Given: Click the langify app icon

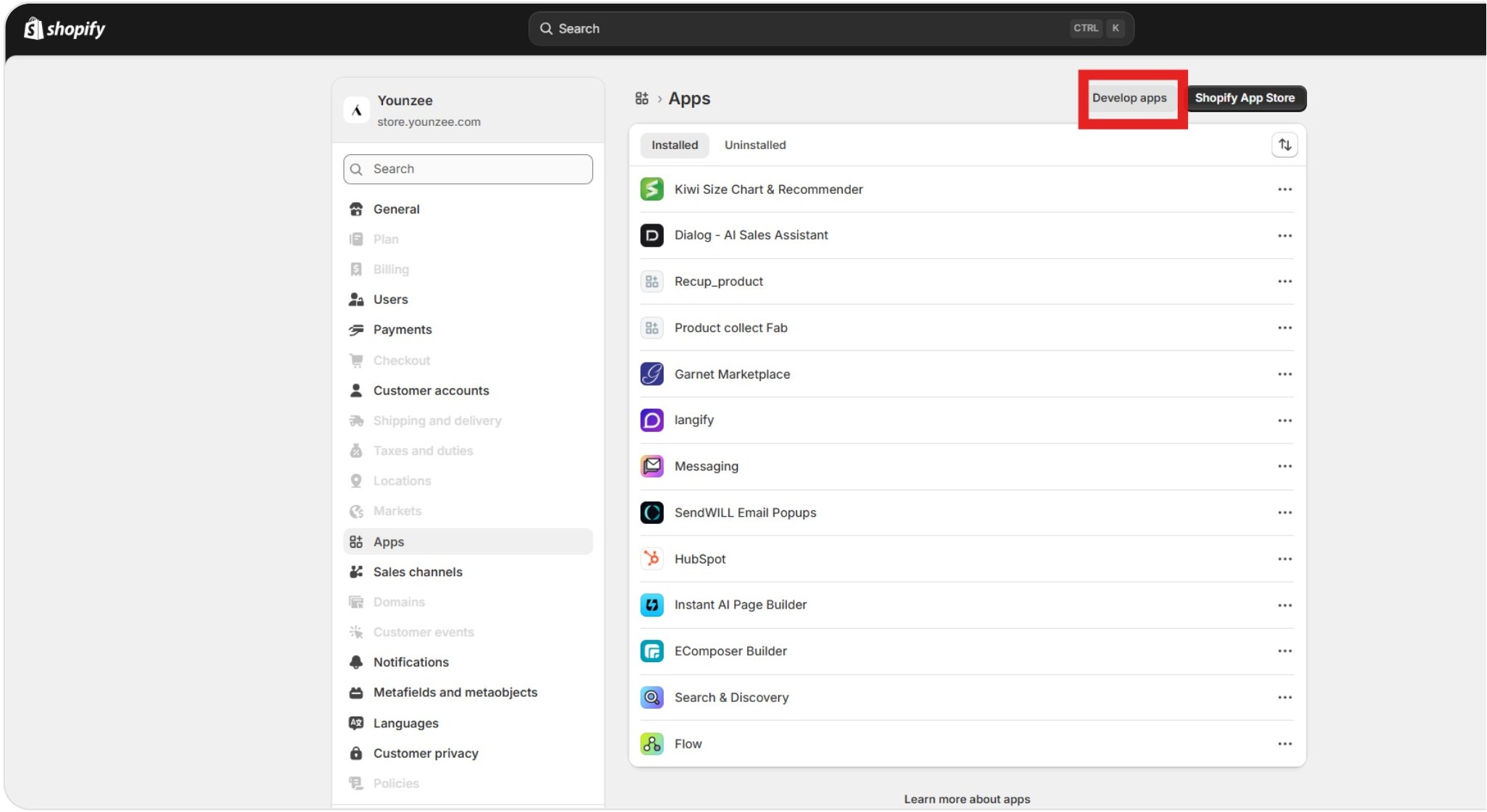Looking at the screenshot, I should click(x=652, y=420).
